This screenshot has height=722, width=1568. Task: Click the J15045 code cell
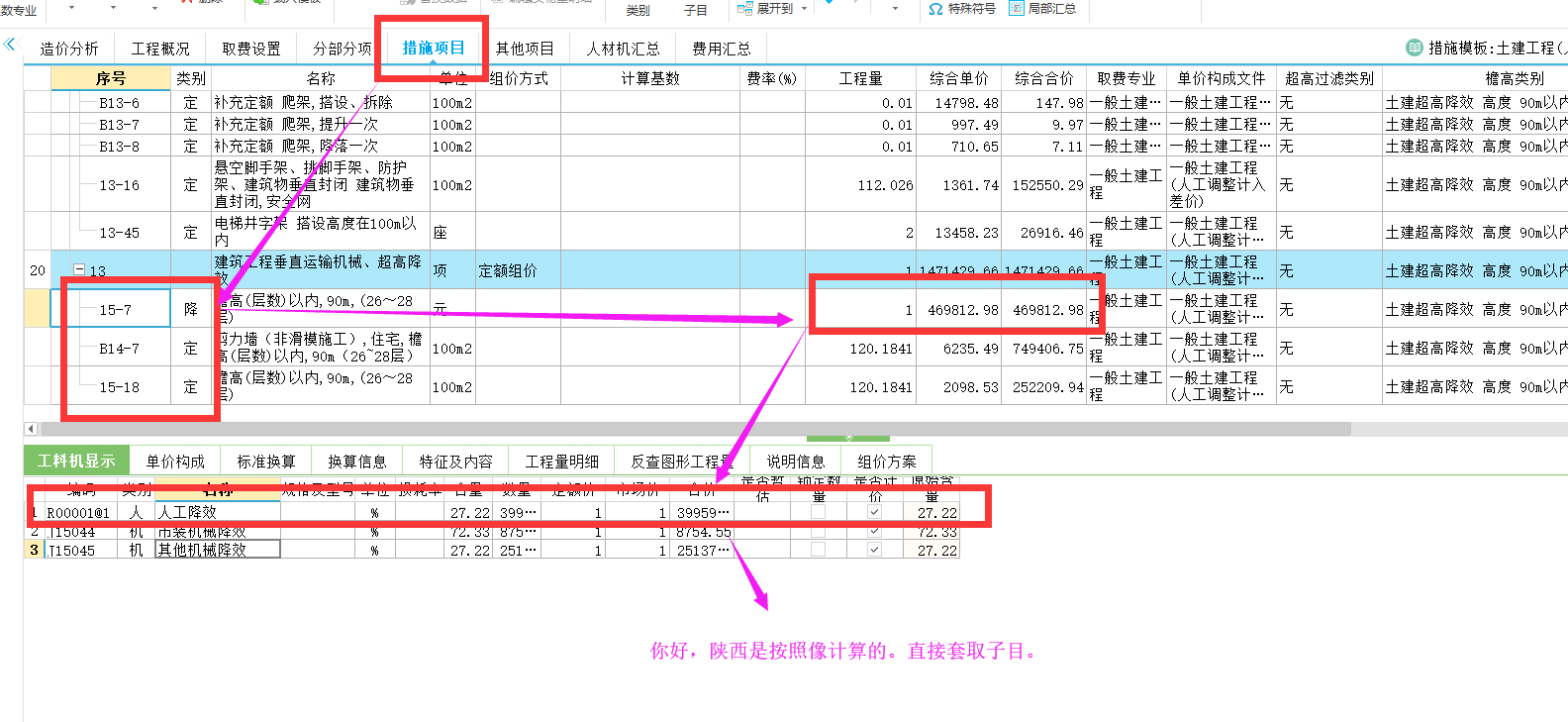pyautogui.click(x=79, y=550)
